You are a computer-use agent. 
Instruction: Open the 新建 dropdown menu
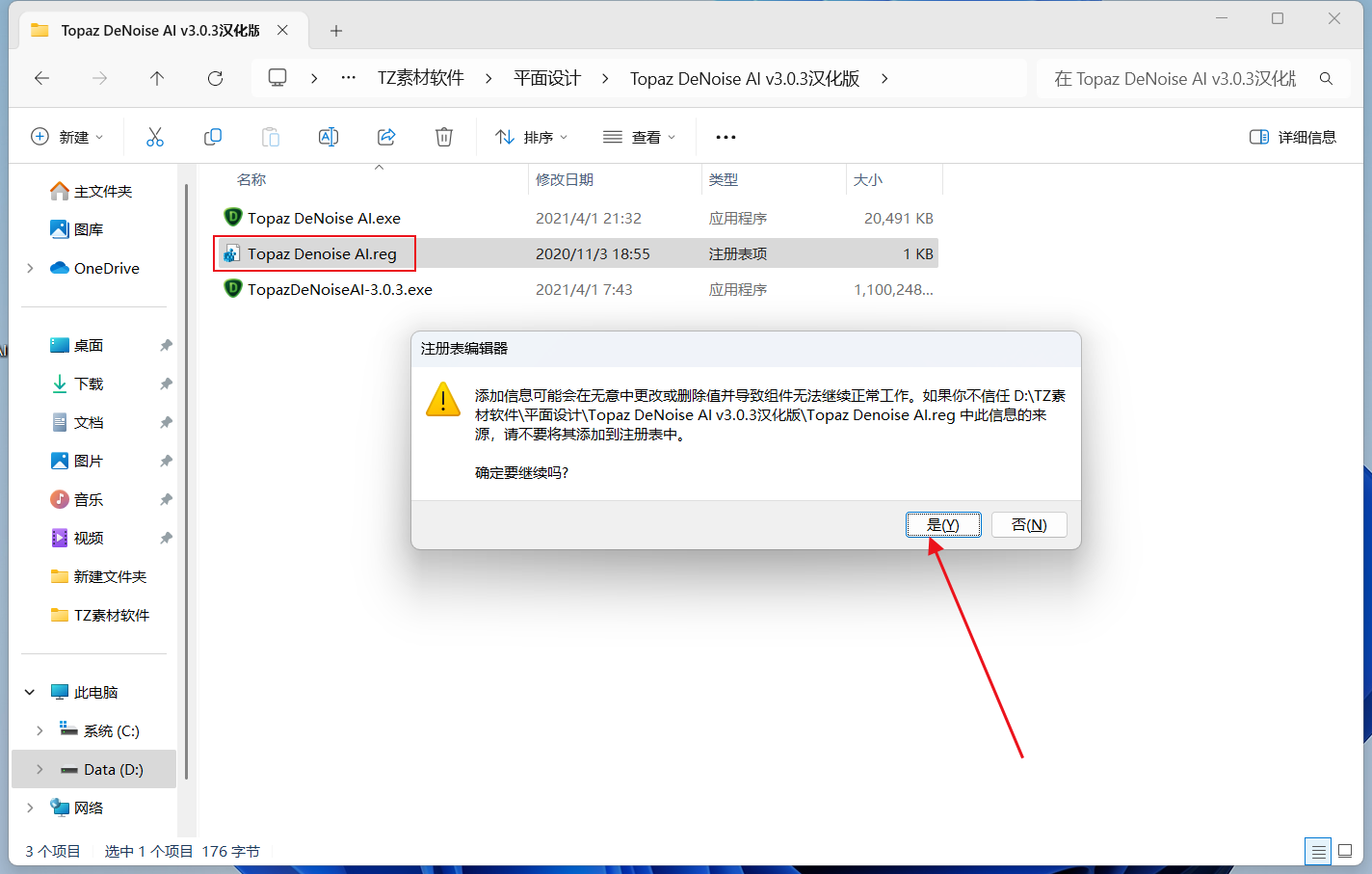[67, 137]
